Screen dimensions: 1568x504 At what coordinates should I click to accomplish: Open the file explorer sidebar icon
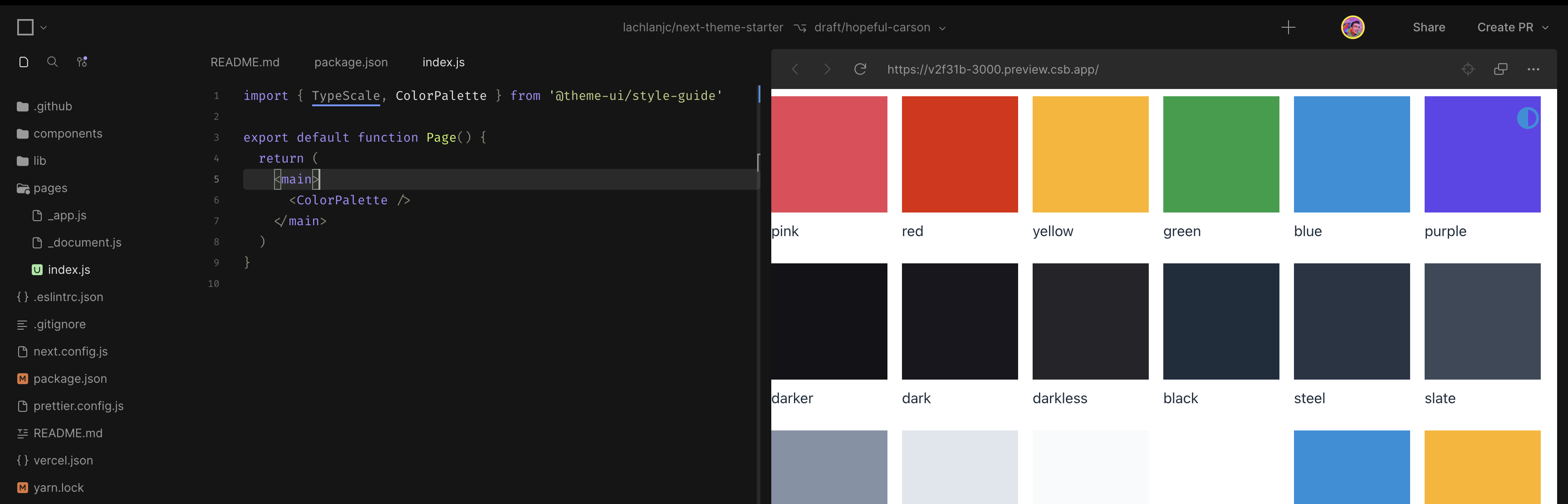point(24,62)
